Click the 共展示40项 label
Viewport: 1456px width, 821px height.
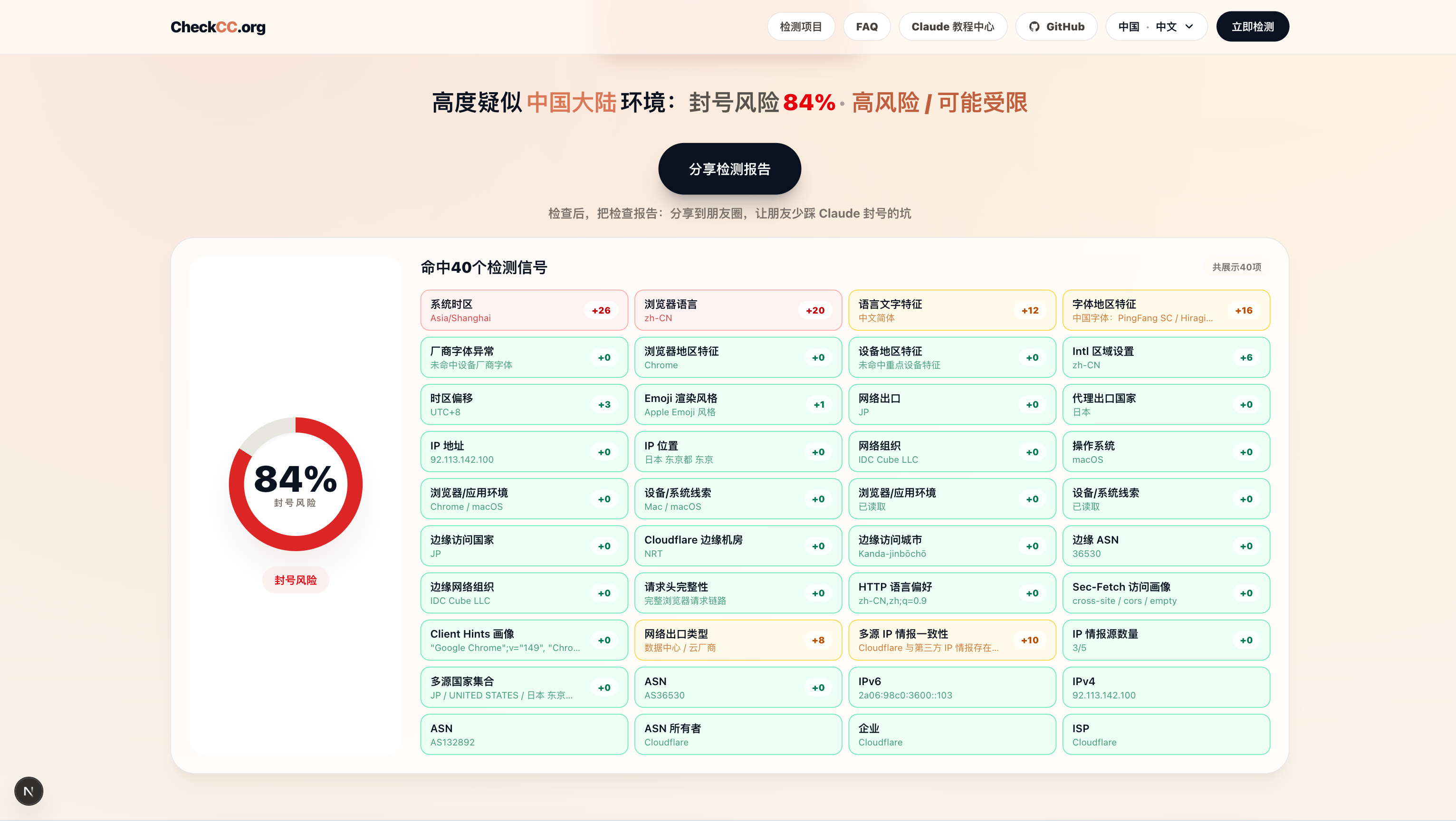[1236, 267]
